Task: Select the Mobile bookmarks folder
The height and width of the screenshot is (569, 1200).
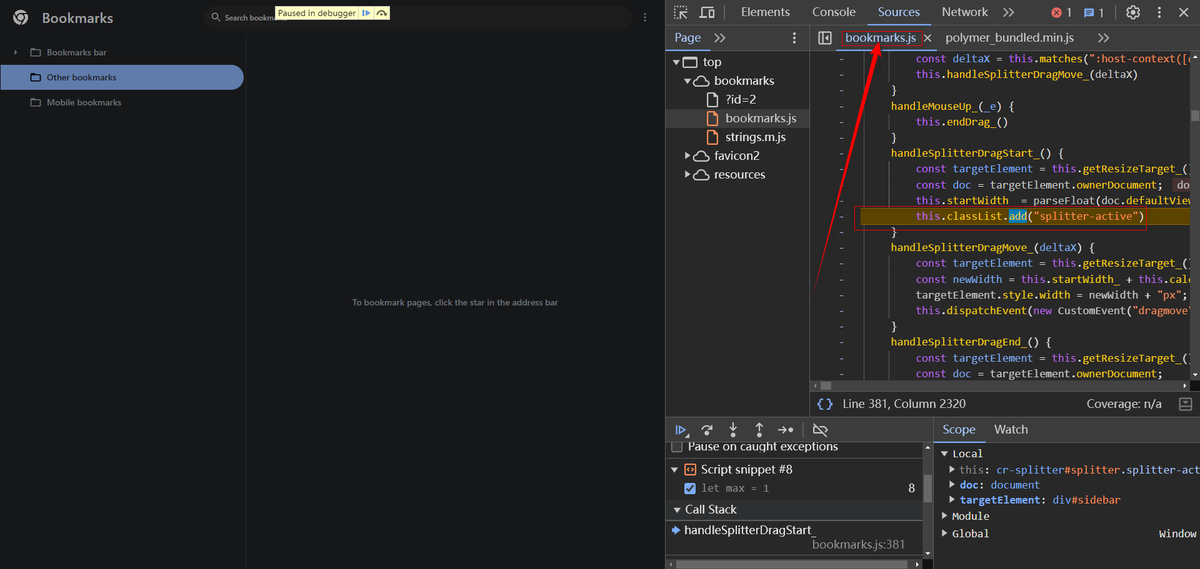Action: coord(83,102)
